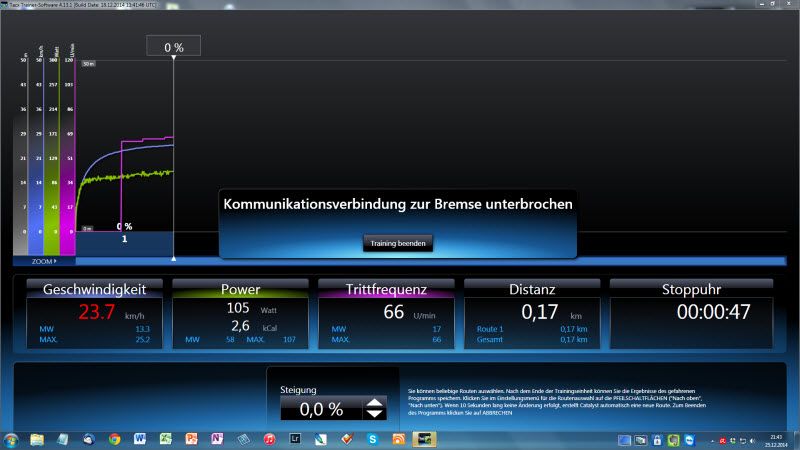Image resolution: width=800 pixels, height=450 pixels.
Task: Click the speed value 23.7
Action: coord(97,312)
